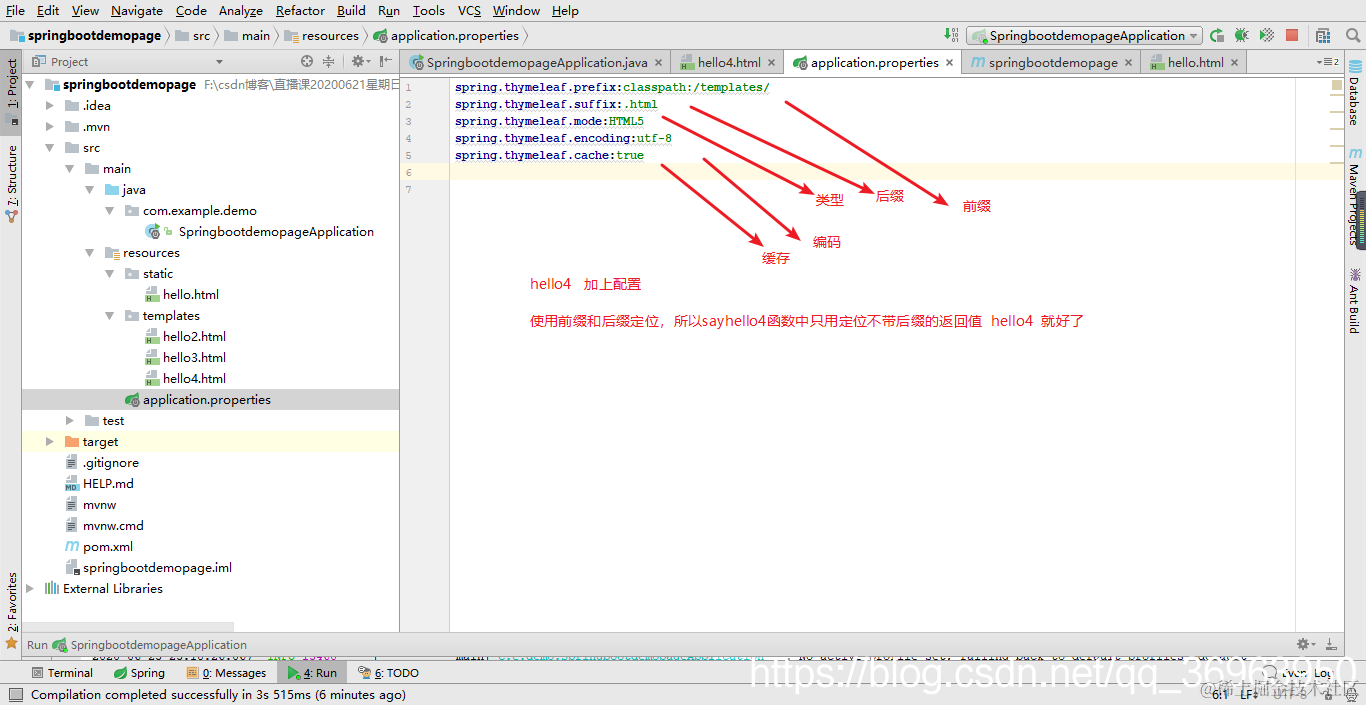Toggle the 4: Run tool window

312,673
